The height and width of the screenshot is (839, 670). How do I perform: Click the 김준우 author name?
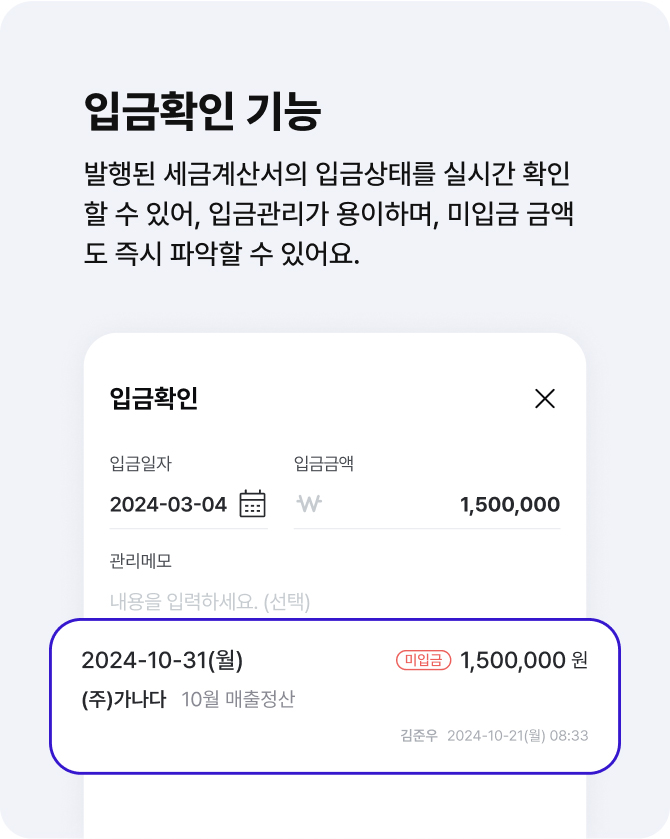pos(419,736)
